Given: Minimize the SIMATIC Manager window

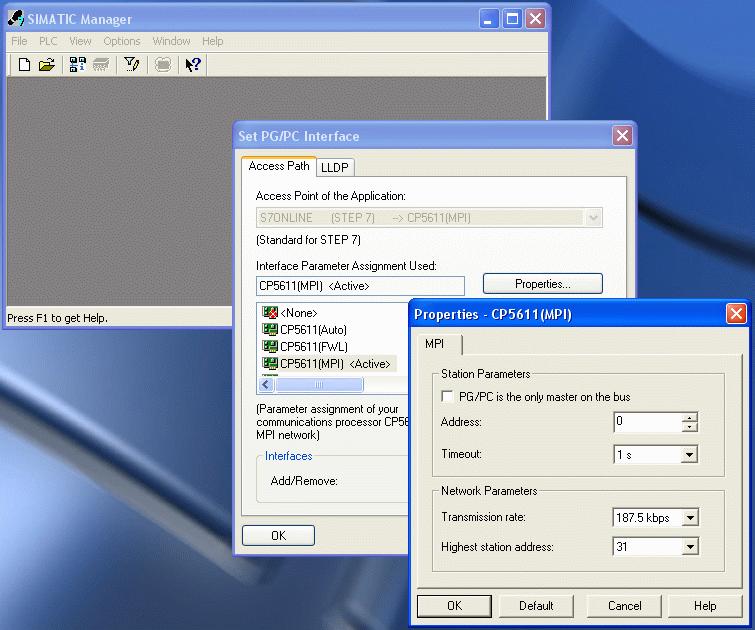Looking at the screenshot, I should click(489, 19).
